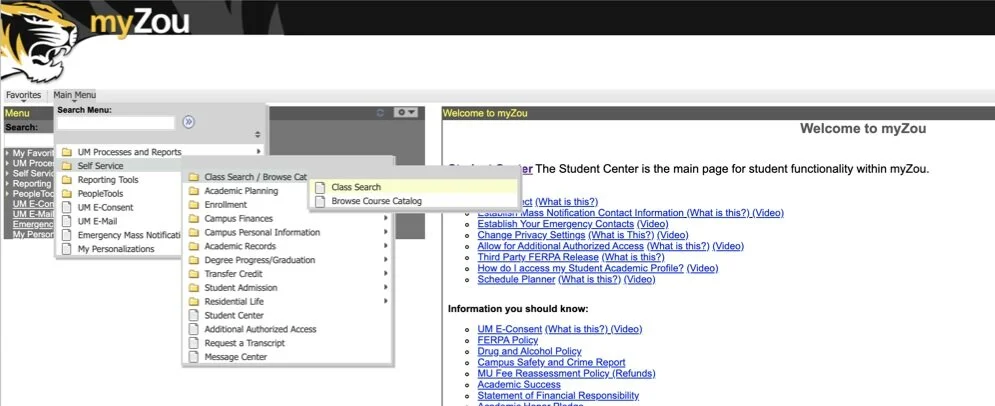Click the Enrollment folder icon

click(x=194, y=205)
